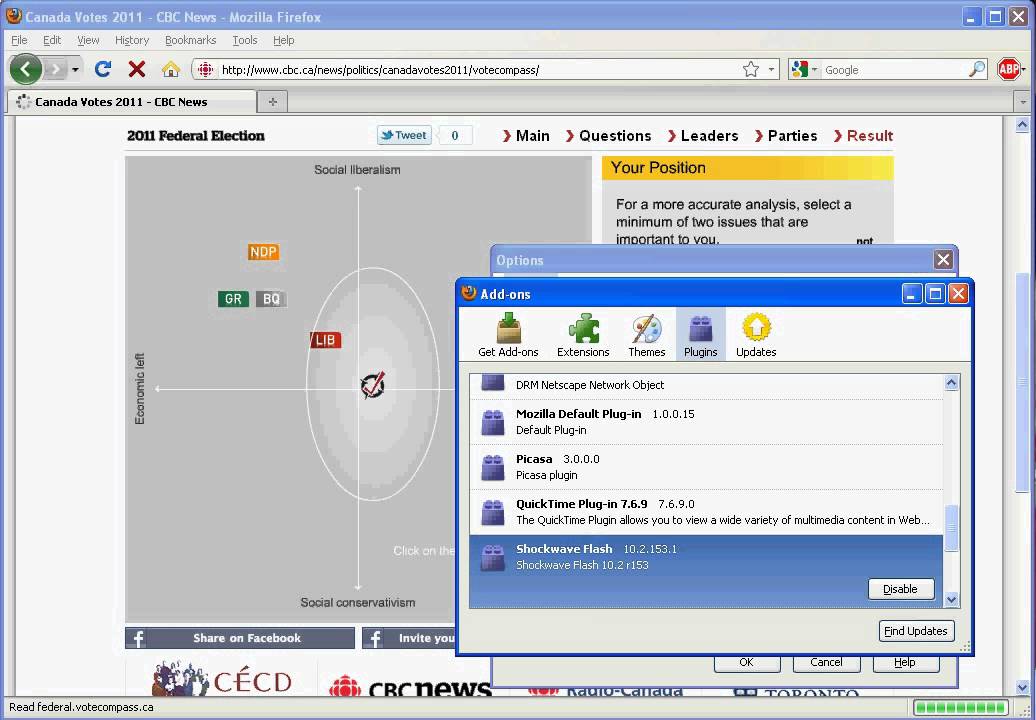Select the DRM Netscape Network Object plugin
Image resolution: width=1036 pixels, height=720 pixels.
(x=706, y=385)
